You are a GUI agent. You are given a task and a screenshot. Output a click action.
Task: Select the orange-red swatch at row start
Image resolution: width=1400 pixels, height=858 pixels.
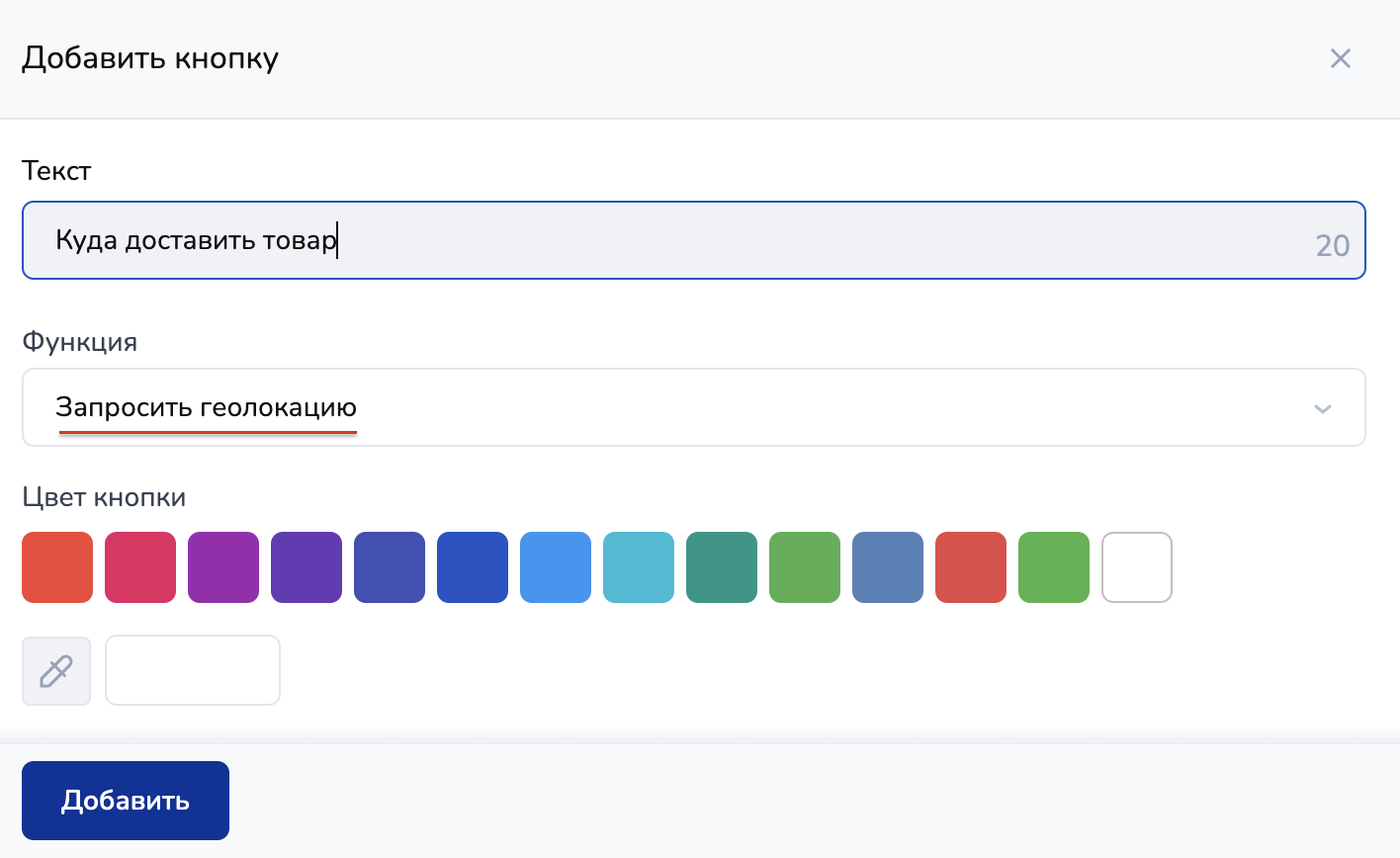57,567
